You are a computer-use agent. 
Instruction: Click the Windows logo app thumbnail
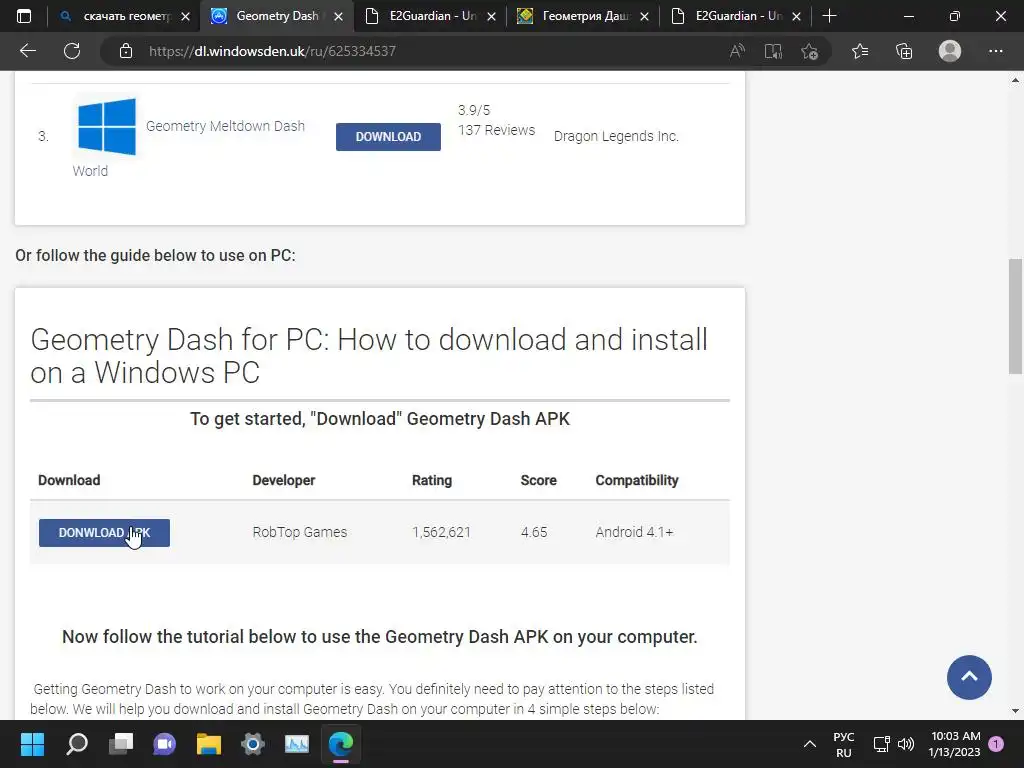[107, 127]
